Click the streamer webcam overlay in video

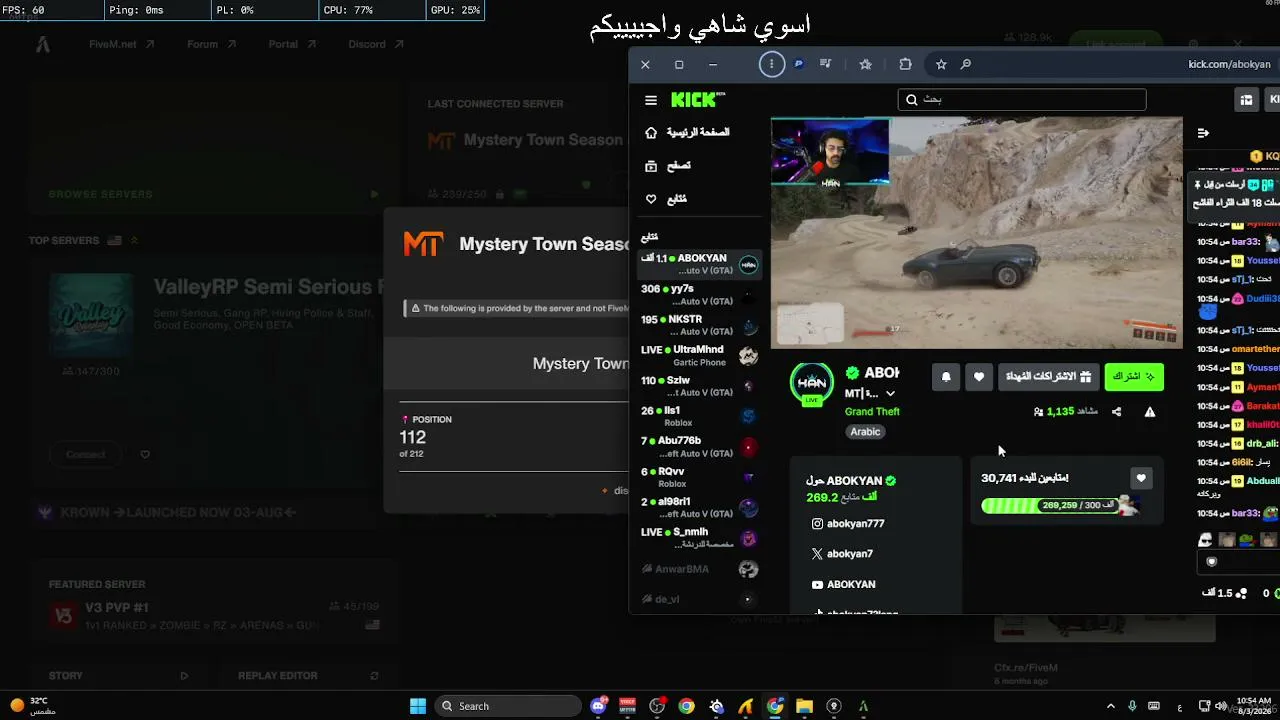click(830, 153)
